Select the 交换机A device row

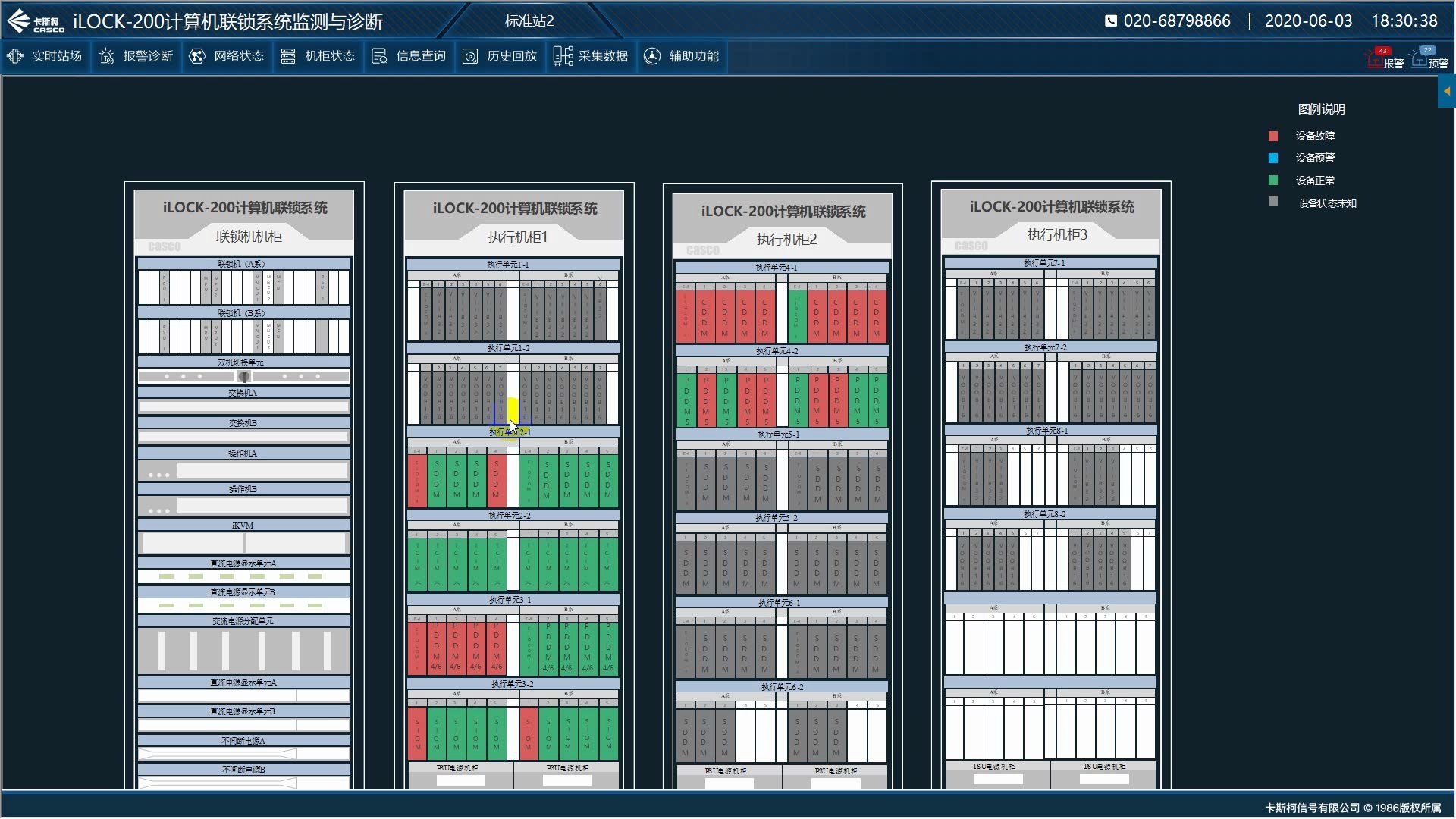coord(243,406)
